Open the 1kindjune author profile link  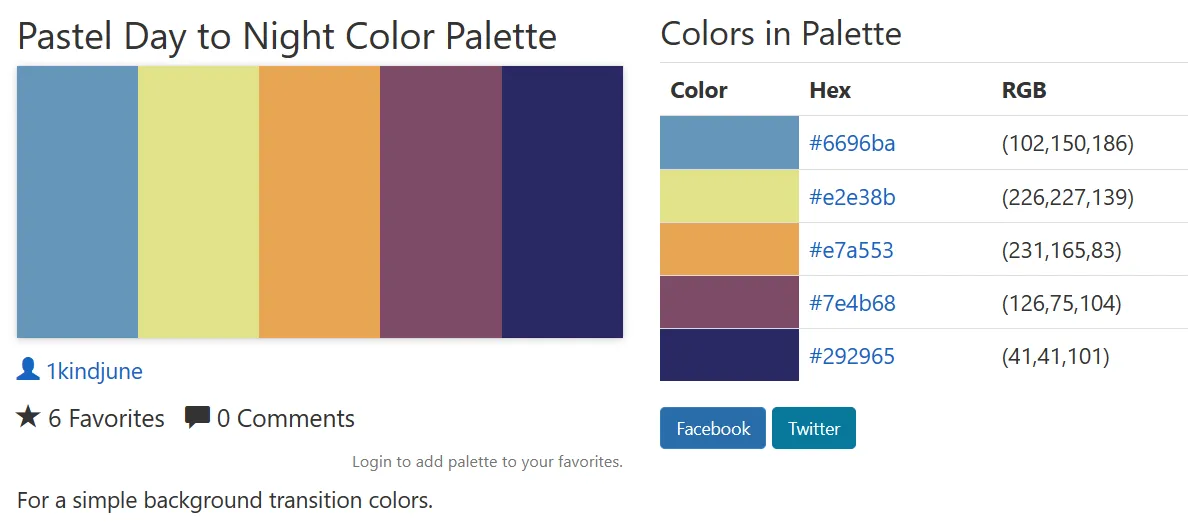[94, 371]
